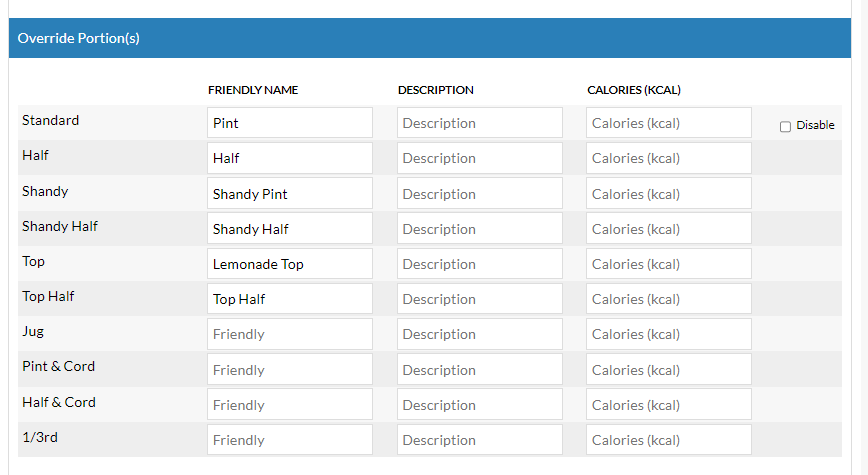Focus the Half row calories input
The image size is (868, 475).
coord(668,158)
